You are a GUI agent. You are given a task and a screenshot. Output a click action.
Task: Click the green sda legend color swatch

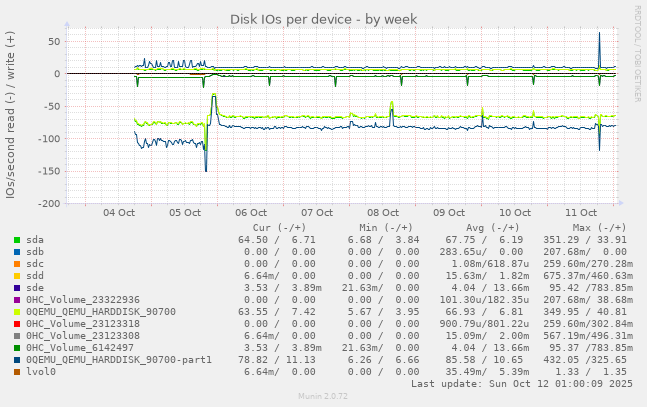17,240
